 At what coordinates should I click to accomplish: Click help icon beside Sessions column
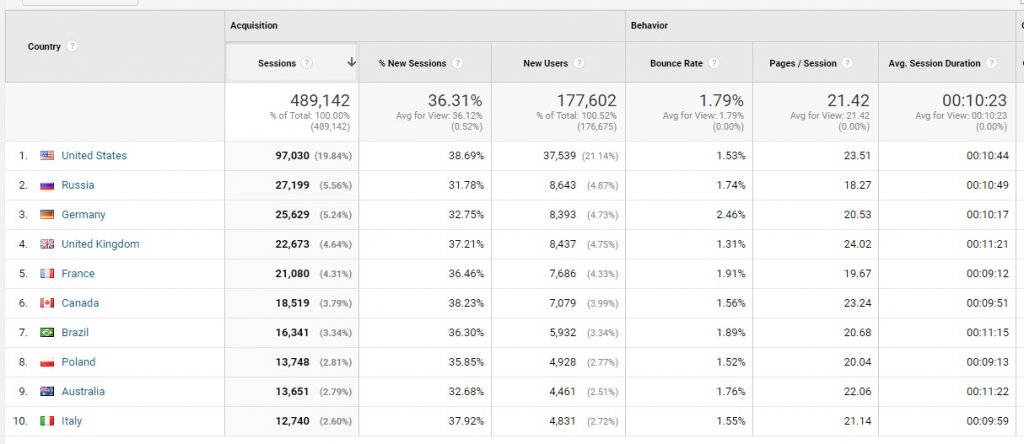(x=307, y=63)
